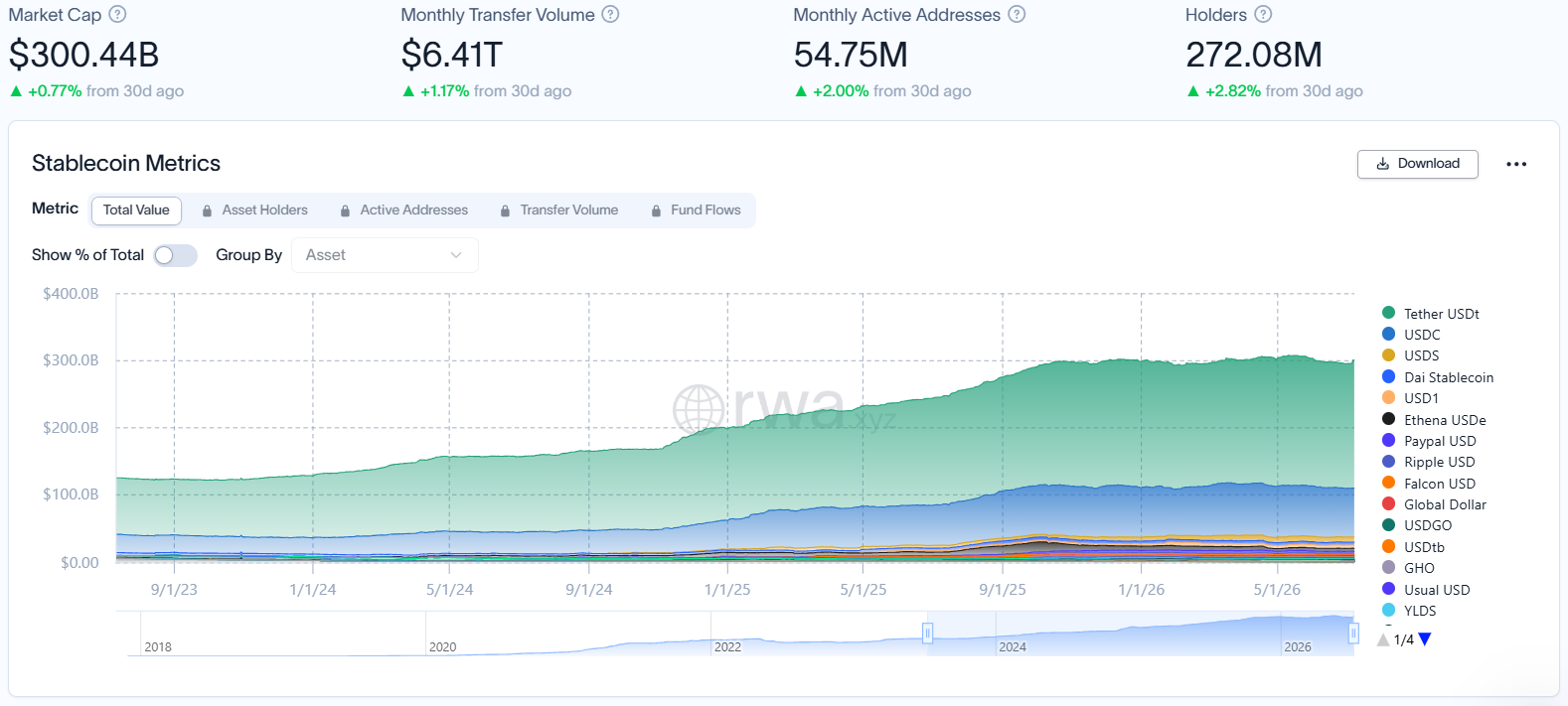Click the rwa.xyz globe watermark logo
Viewport: 1568px width, 706px height.
[x=700, y=408]
